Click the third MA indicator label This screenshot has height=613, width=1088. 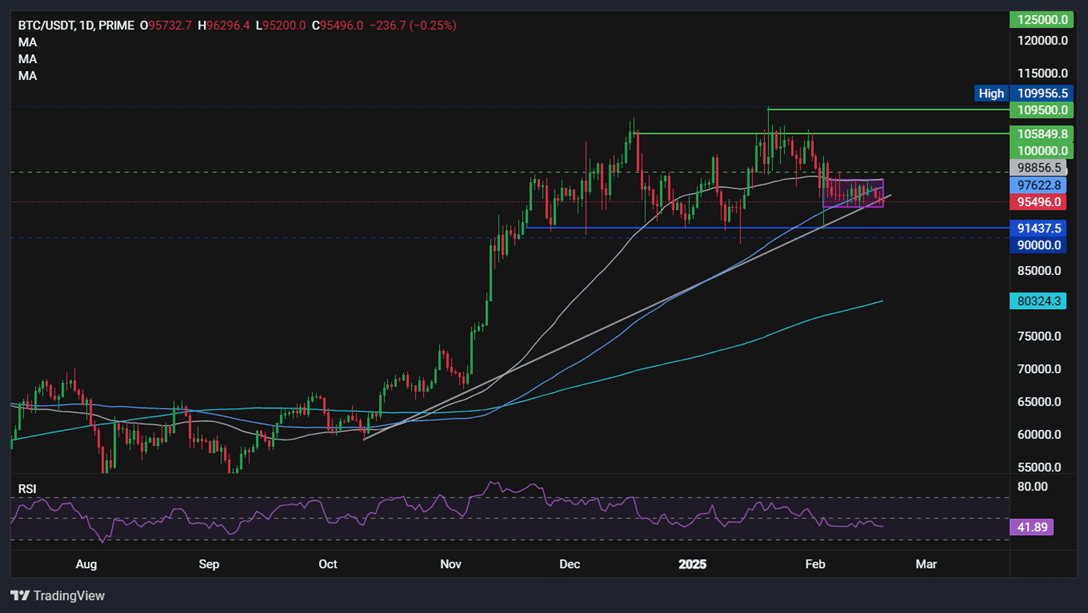tap(28, 76)
